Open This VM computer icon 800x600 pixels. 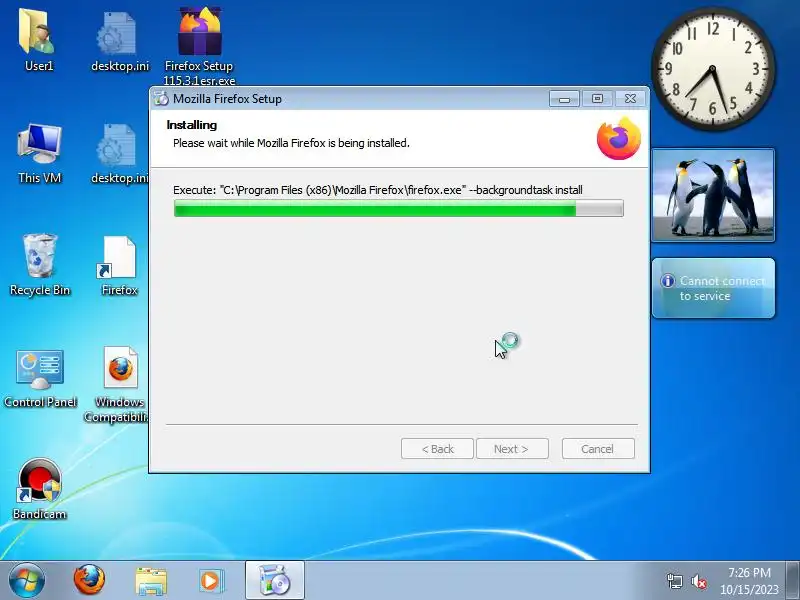pyautogui.click(x=39, y=153)
